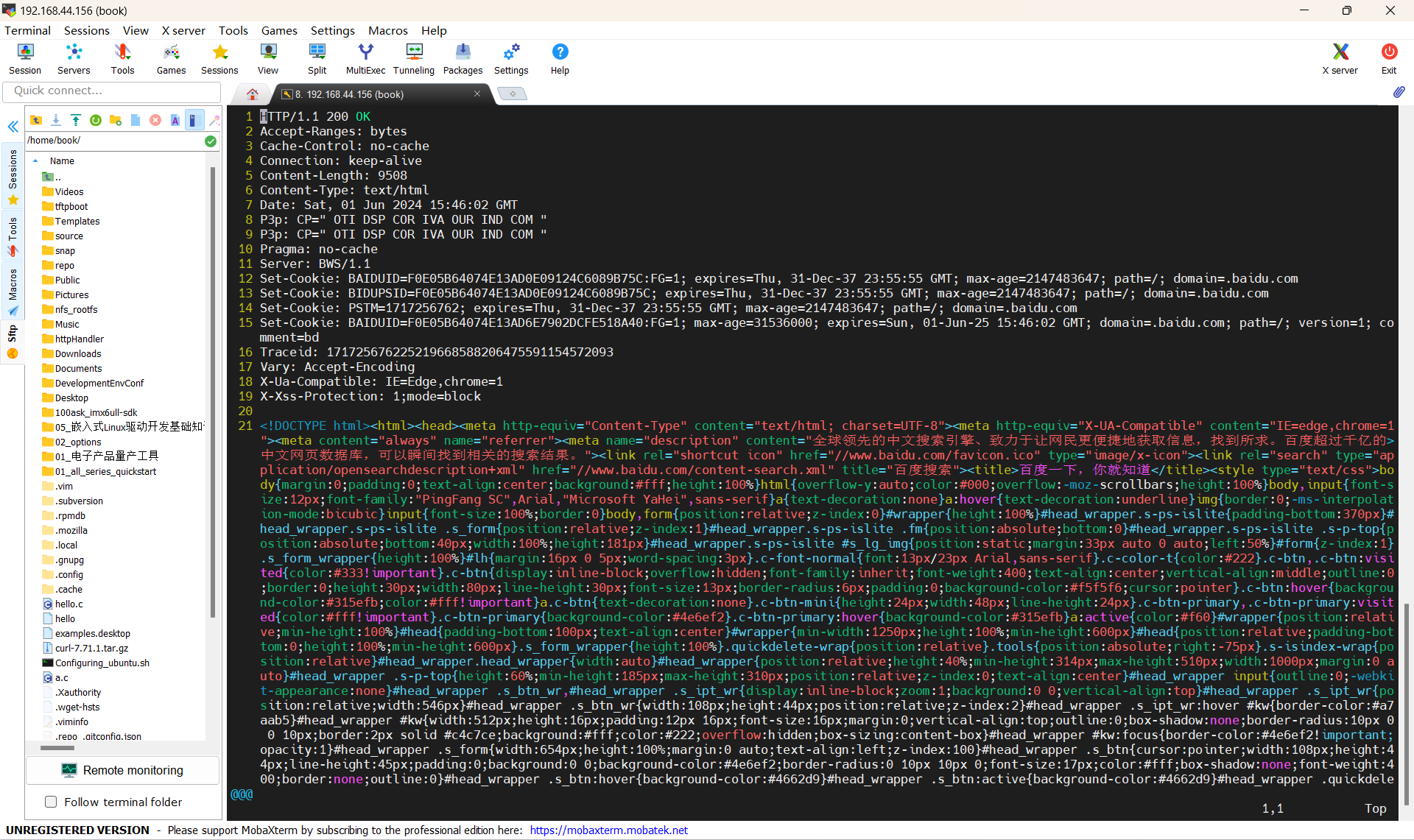Collapse the sidebar with double-chevron arrow
Viewport: 1414px width, 840px height.
13,127
